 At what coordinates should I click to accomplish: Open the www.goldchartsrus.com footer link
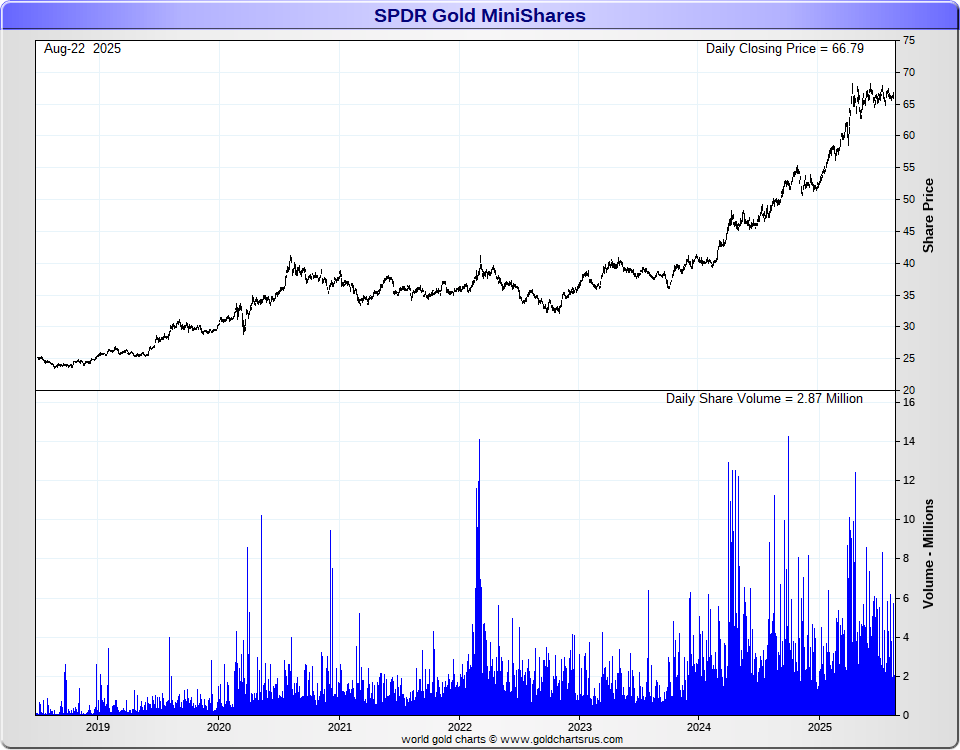(x=559, y=740)
